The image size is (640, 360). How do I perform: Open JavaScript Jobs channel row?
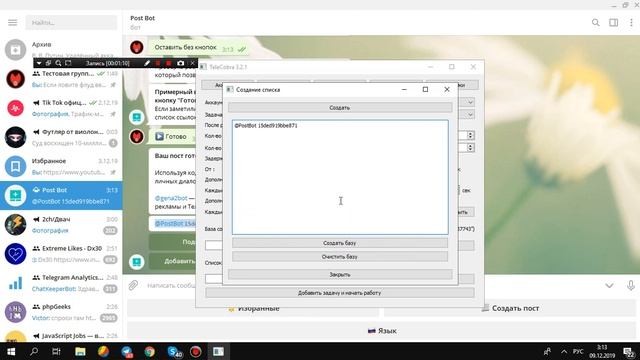(x=61, y=336)
